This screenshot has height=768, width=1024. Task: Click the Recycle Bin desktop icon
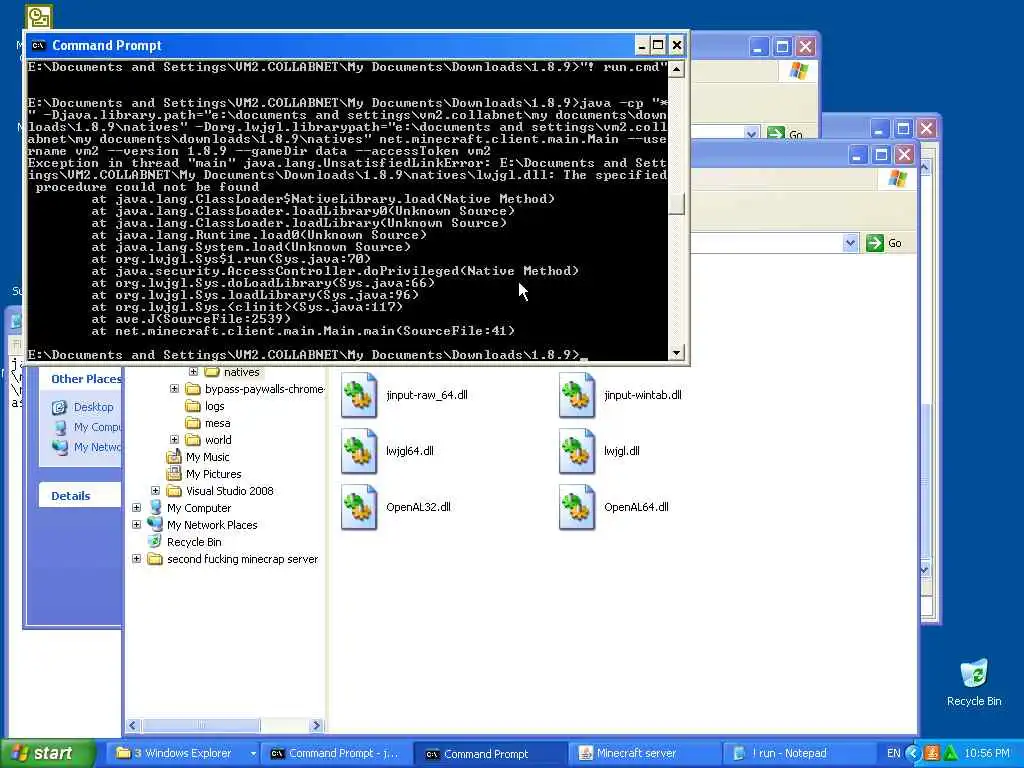tap(973, 674)
